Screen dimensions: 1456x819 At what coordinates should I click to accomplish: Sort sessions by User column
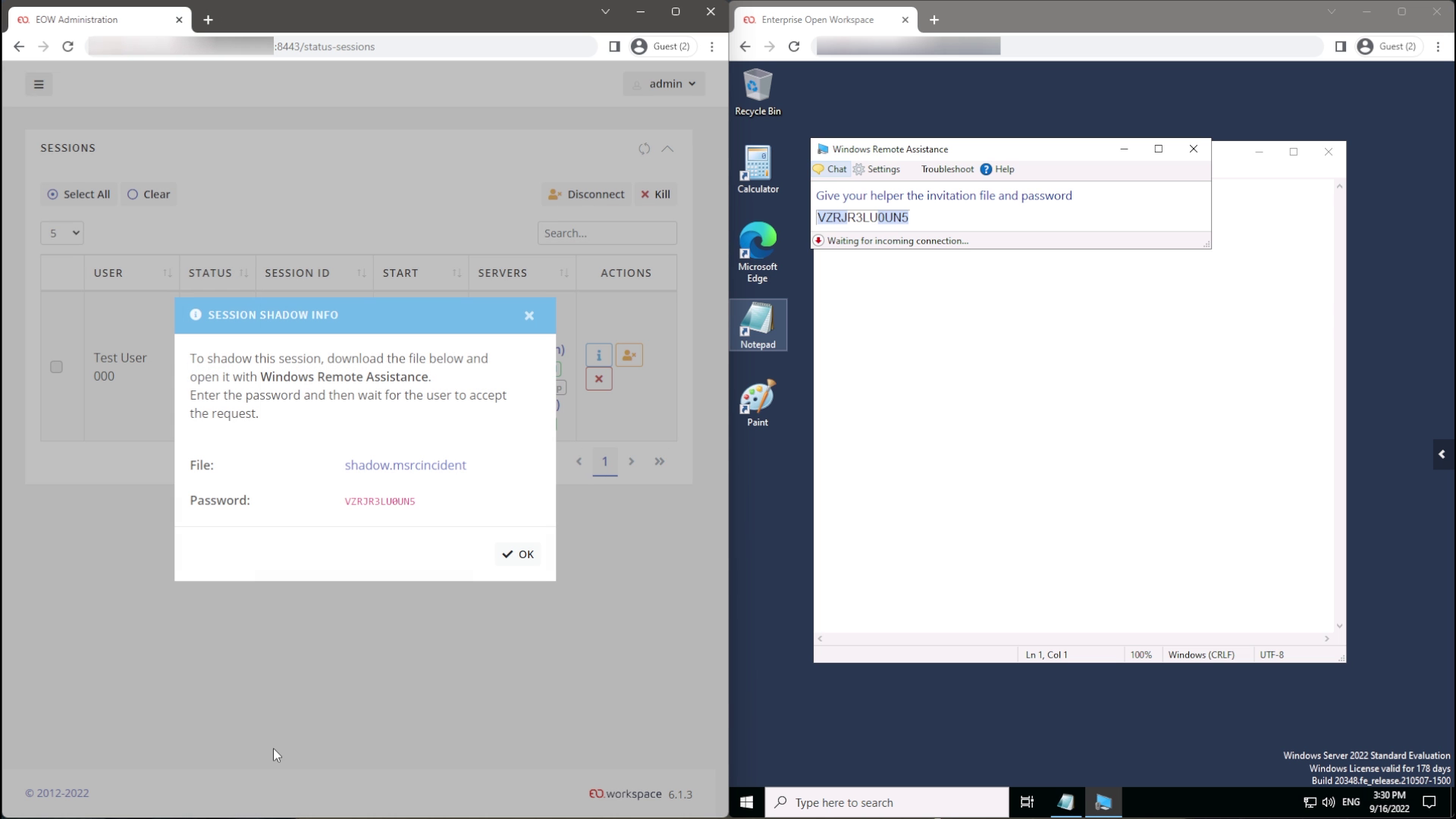pyautogui.click(x=132, y=273)
